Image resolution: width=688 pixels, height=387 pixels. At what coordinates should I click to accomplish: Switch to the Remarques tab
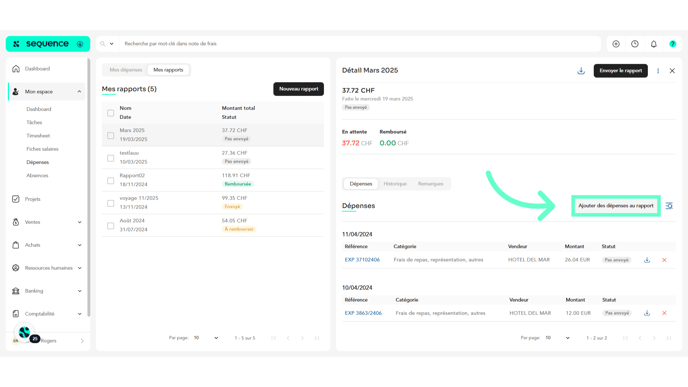pos(430,184)
